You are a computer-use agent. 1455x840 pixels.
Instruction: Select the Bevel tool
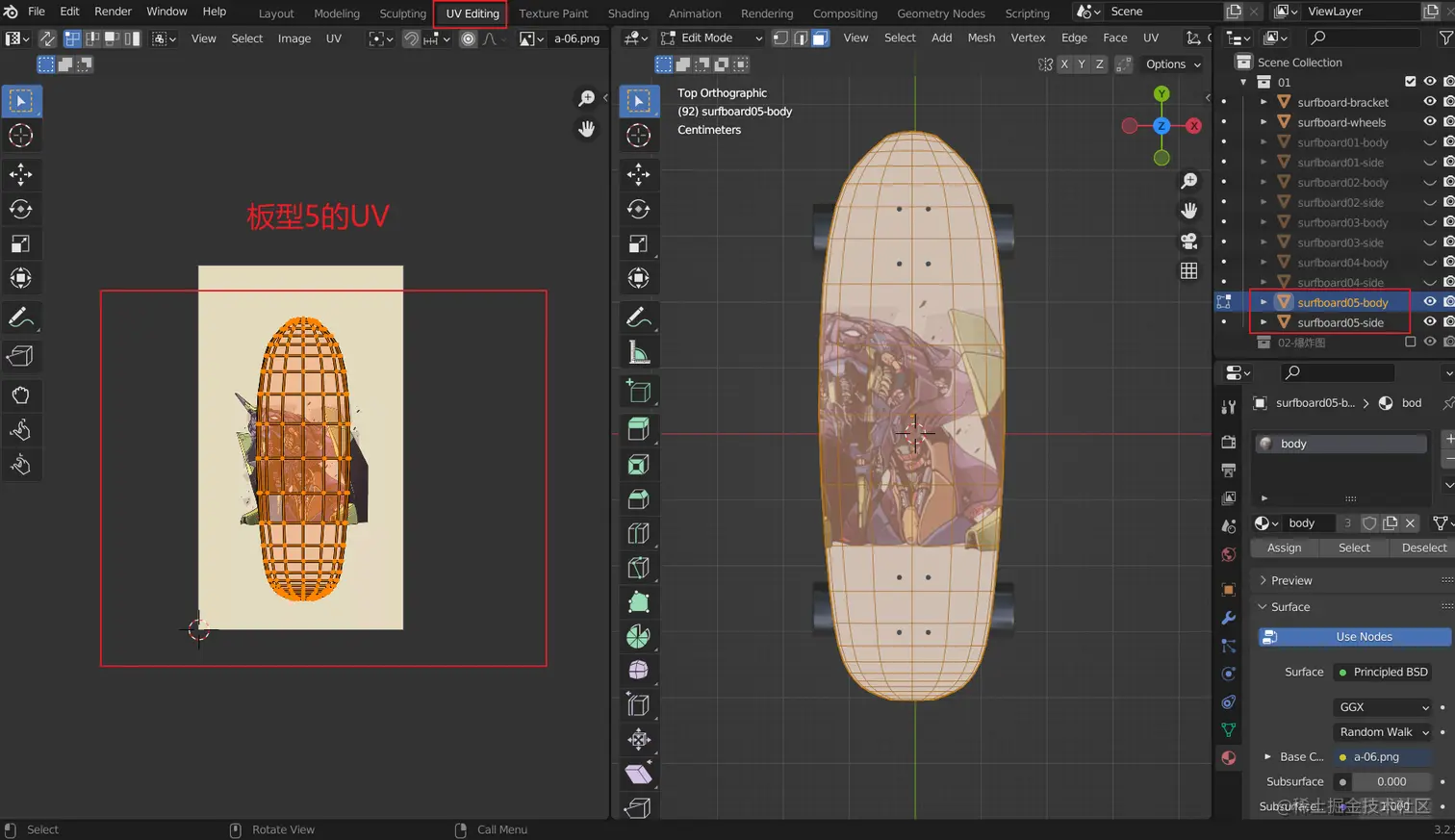[x=638, y=498]
